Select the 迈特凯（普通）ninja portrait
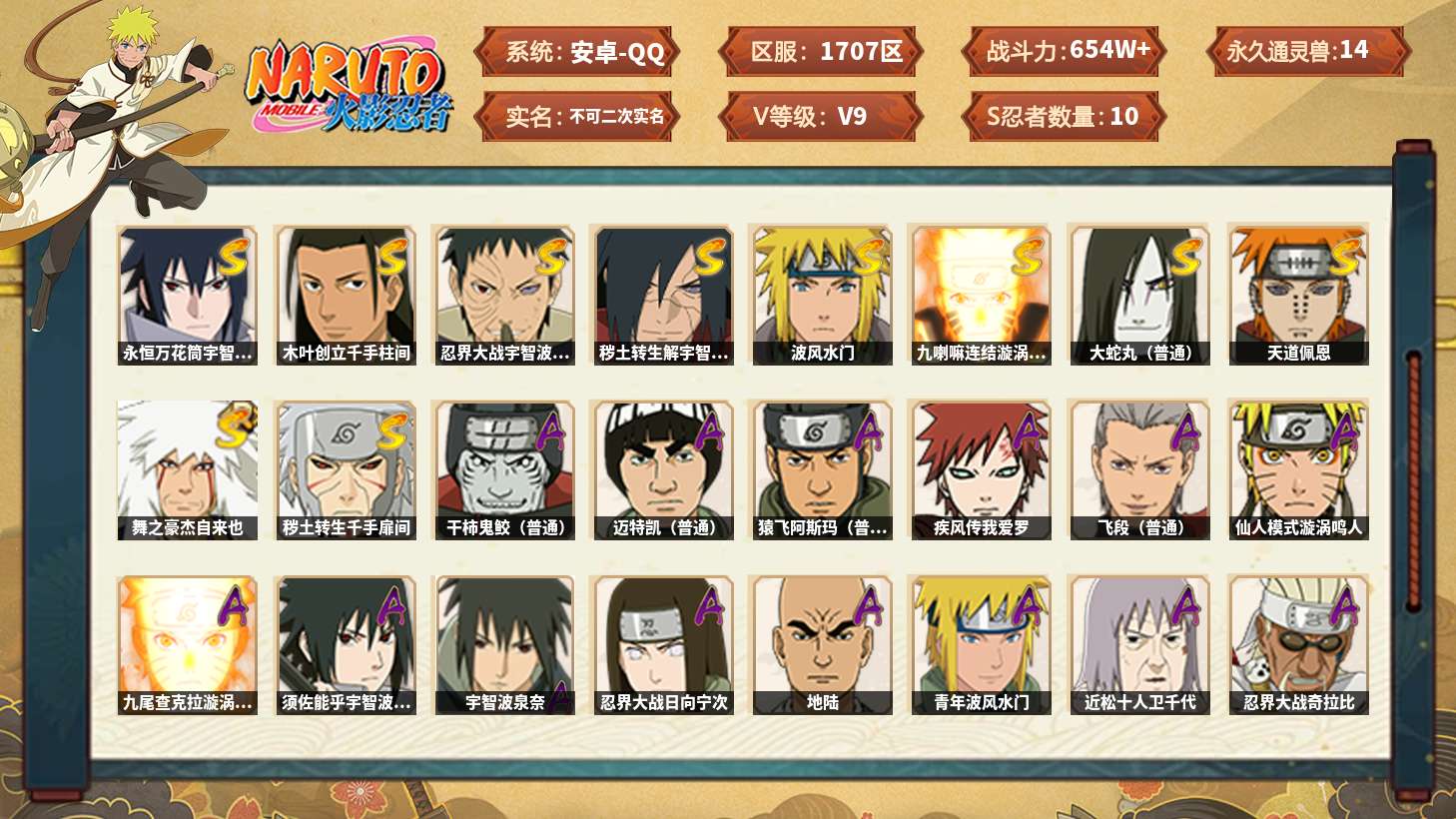Screen dimensions: 1456x819 pyautogui.click(x=663, y=470)
